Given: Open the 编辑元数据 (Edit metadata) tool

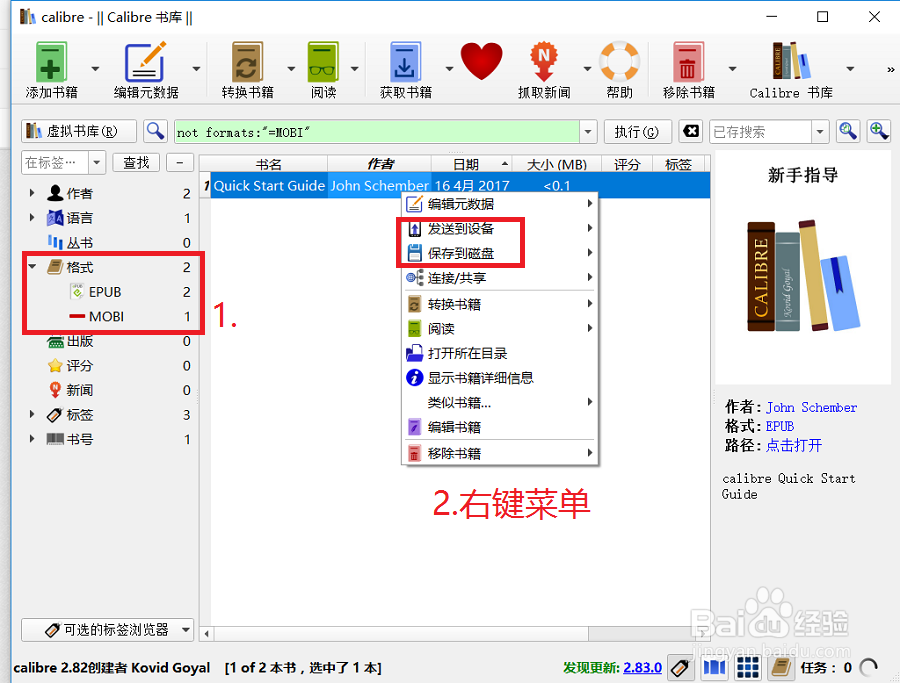Looking at the screenshot, I should click(x=145, y=62).
